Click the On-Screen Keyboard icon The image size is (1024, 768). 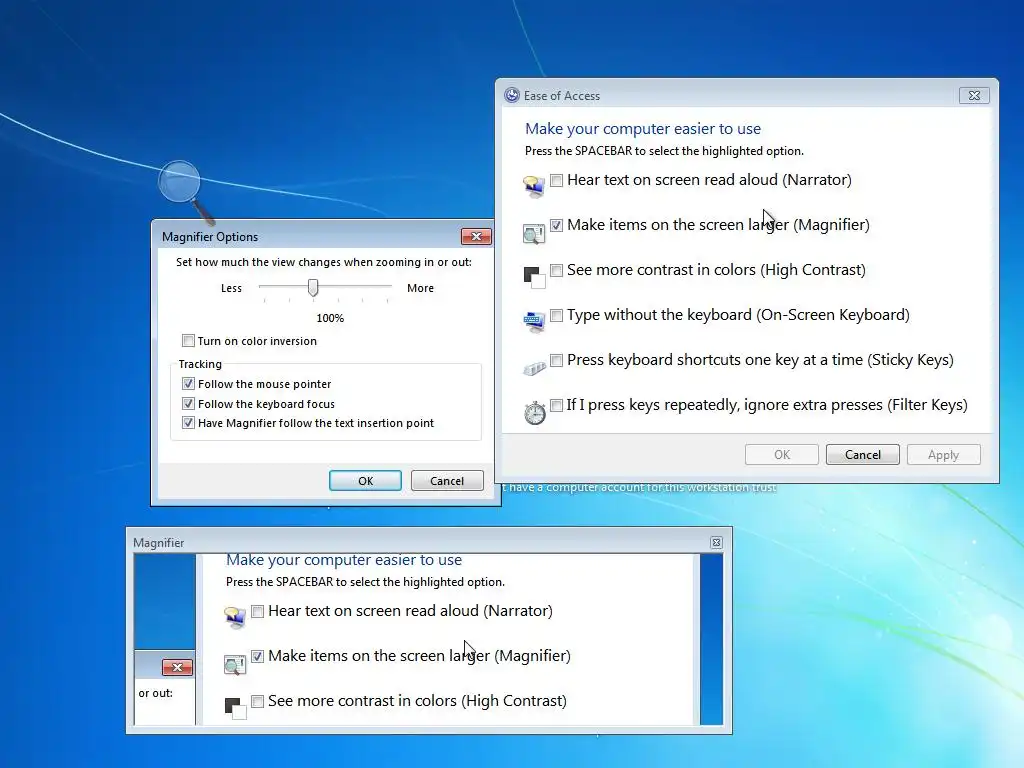pos(534,322)
